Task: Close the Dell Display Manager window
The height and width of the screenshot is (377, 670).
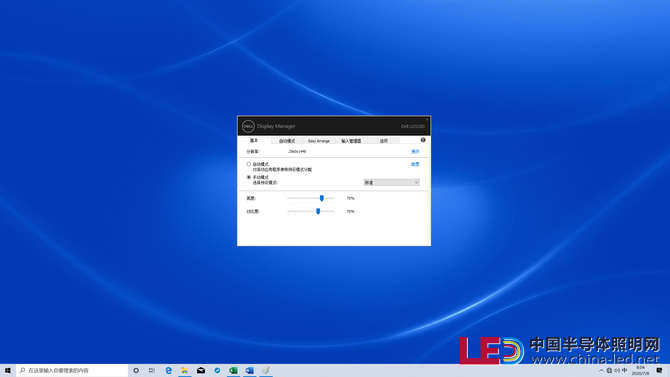Action: [x=426, y=120]
